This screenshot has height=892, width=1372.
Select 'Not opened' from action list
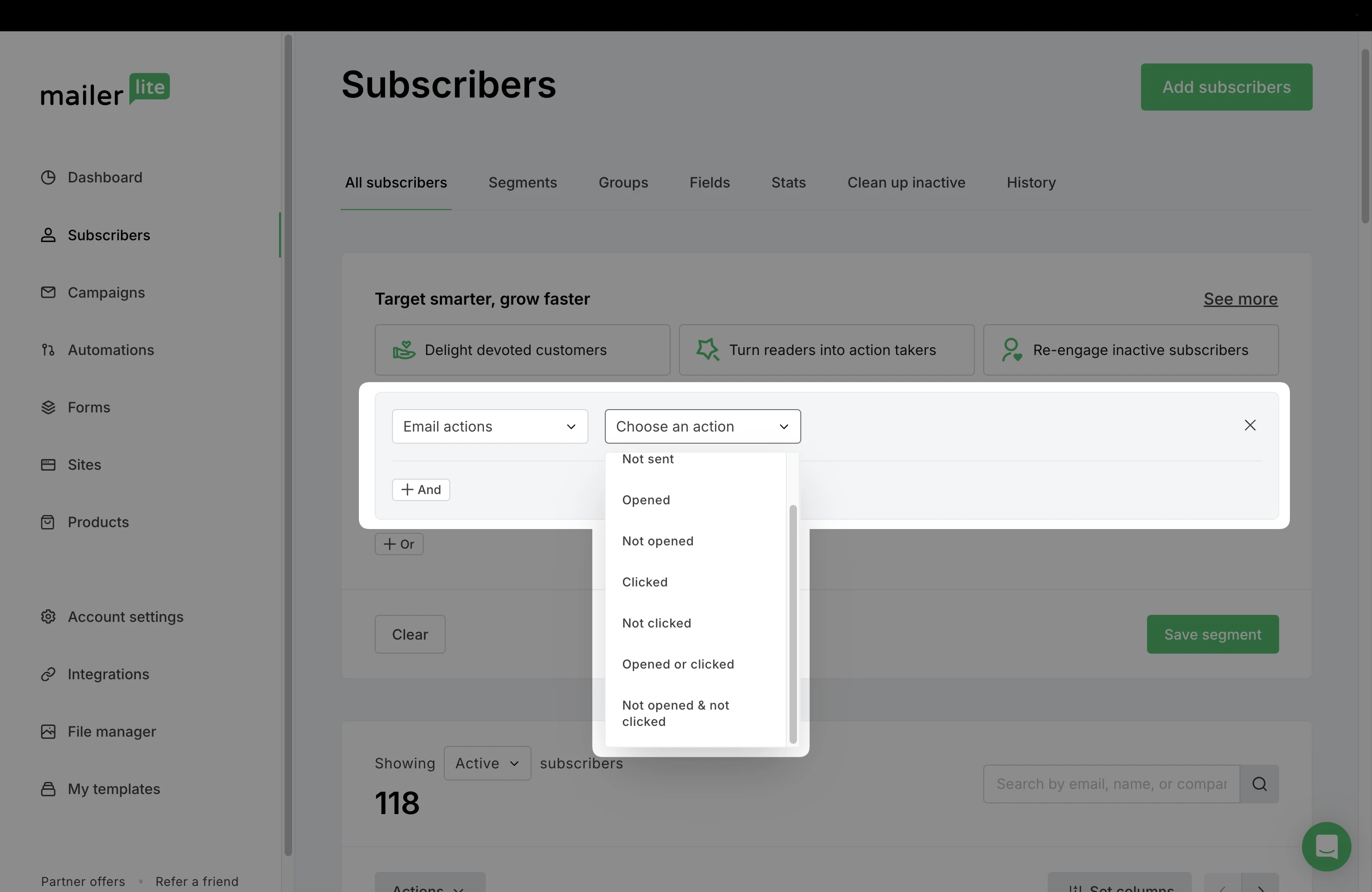[x=658, y=541]
